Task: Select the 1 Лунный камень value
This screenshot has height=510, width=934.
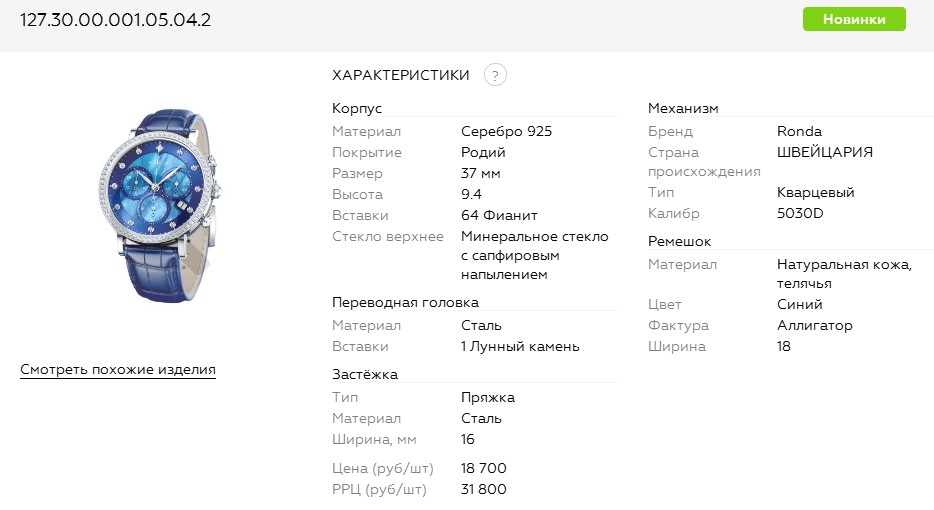Action: pos(520,346)
